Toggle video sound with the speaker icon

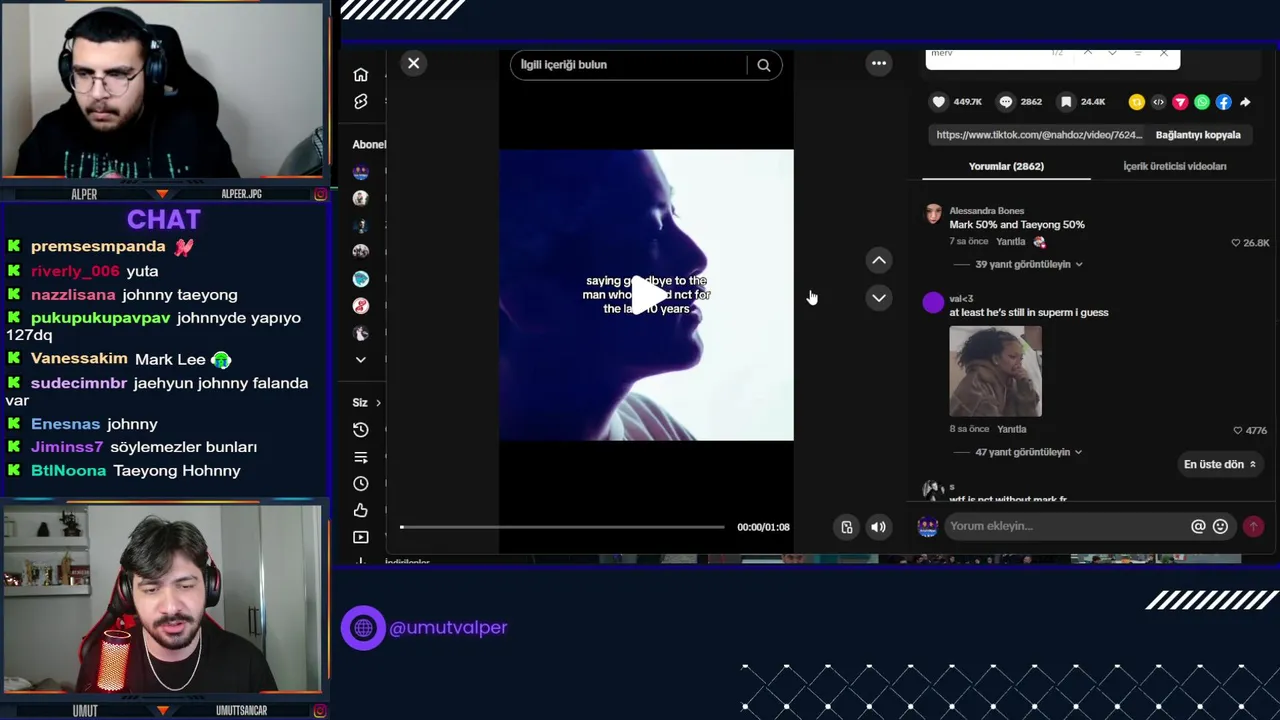coord(878,527)
